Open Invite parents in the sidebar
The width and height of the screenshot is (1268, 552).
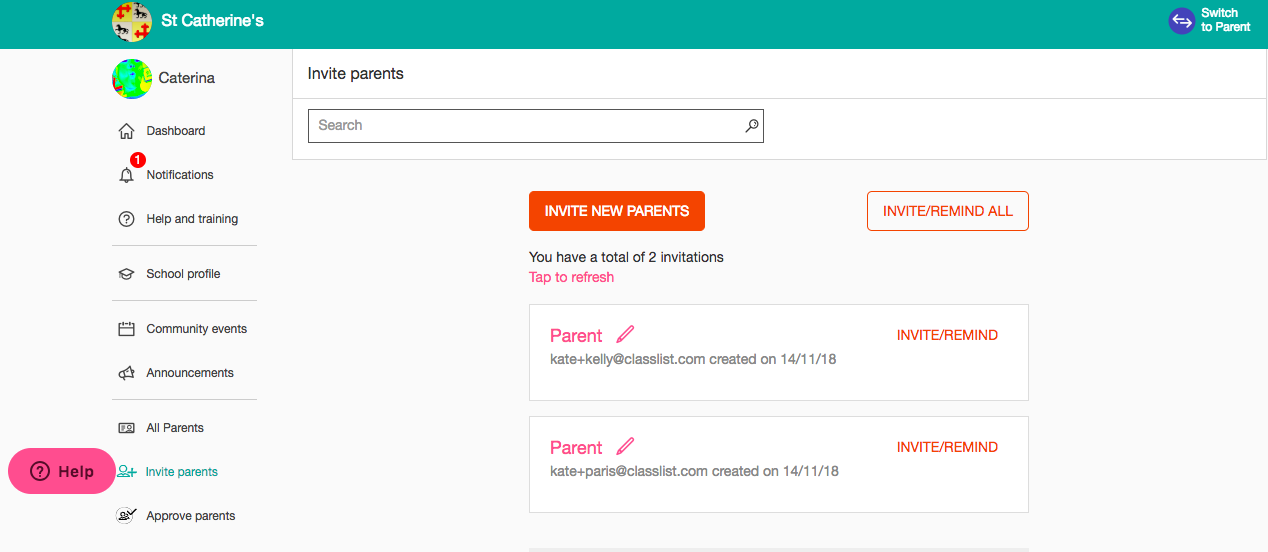coord(181,472)
